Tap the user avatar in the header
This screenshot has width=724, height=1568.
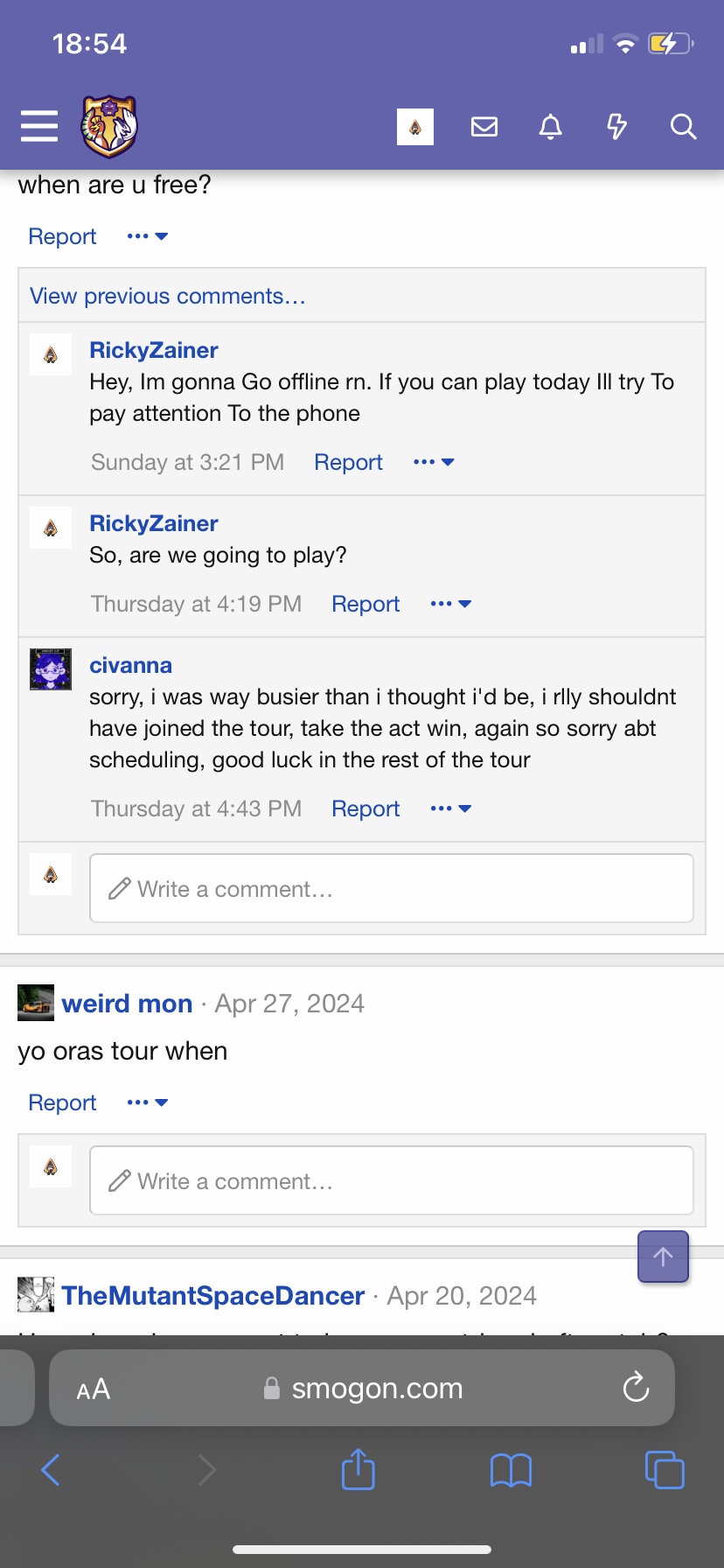(415, 127)
